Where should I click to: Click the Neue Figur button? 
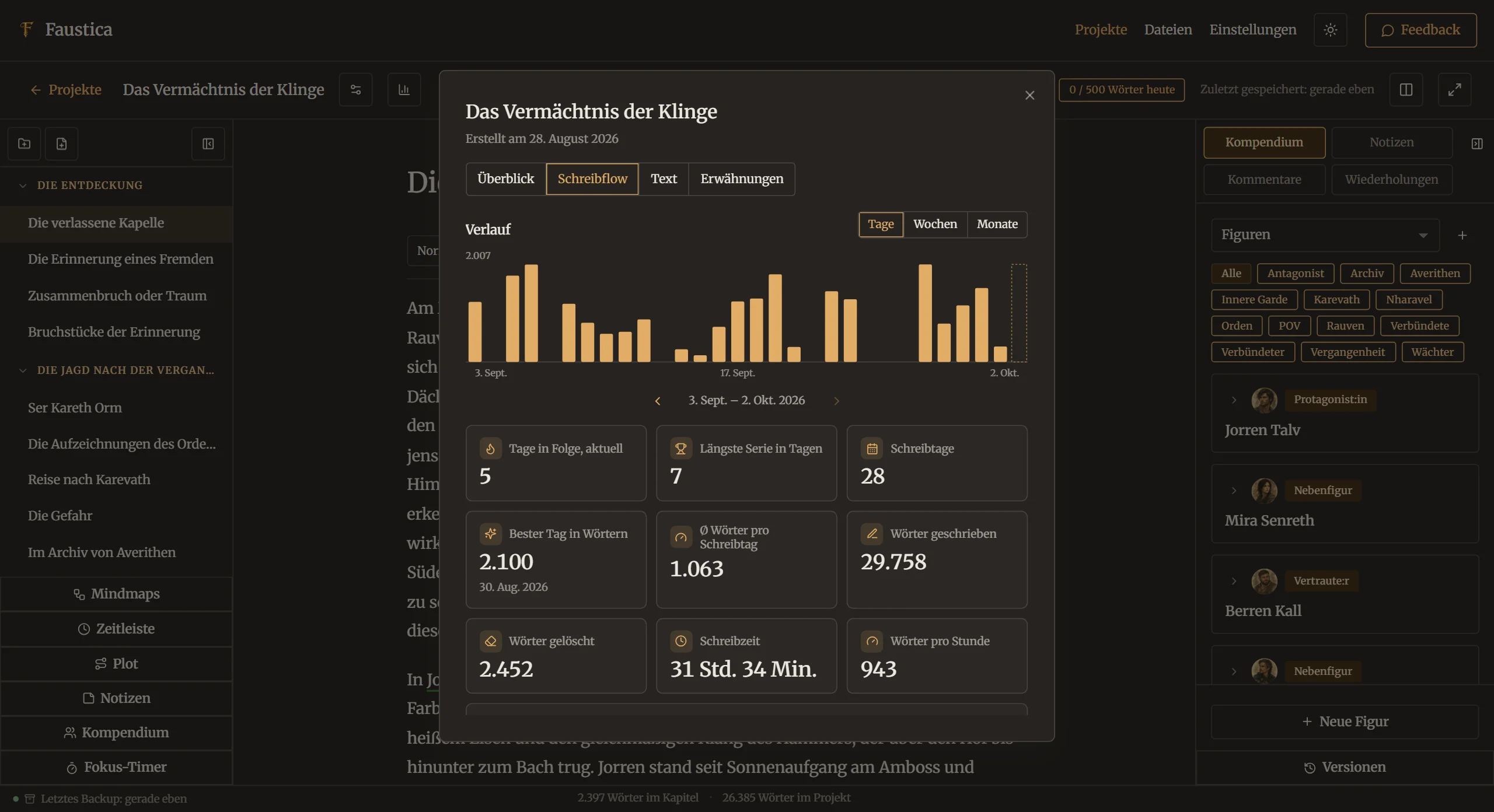[x=1345, y=722]
